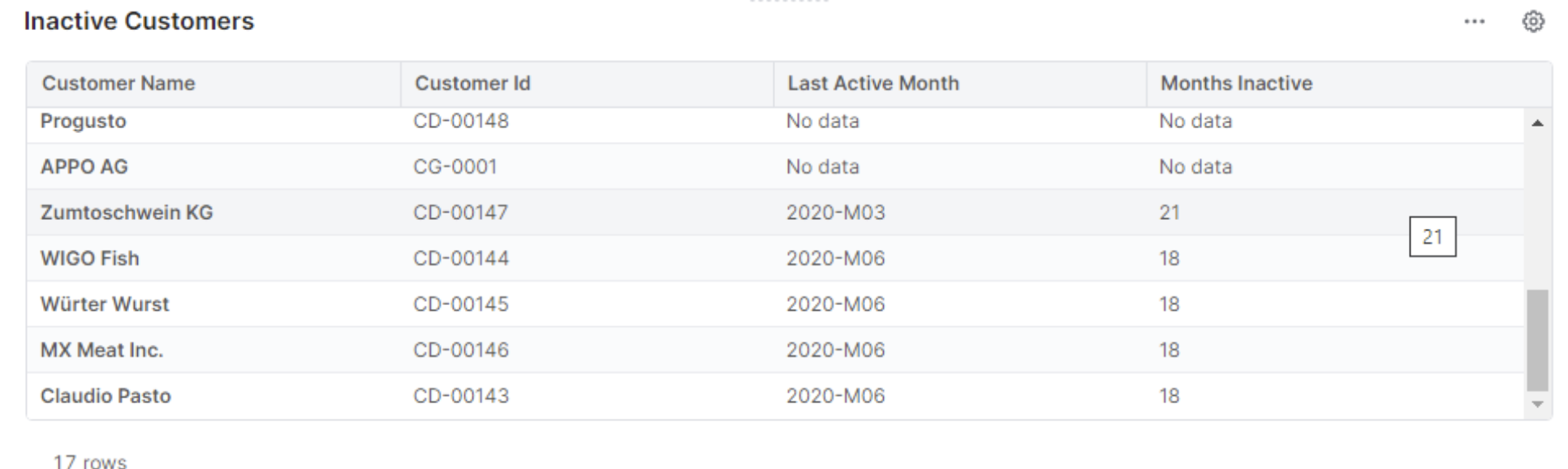
Task: Sort by Customer Name column header
Action: (118, 84)
